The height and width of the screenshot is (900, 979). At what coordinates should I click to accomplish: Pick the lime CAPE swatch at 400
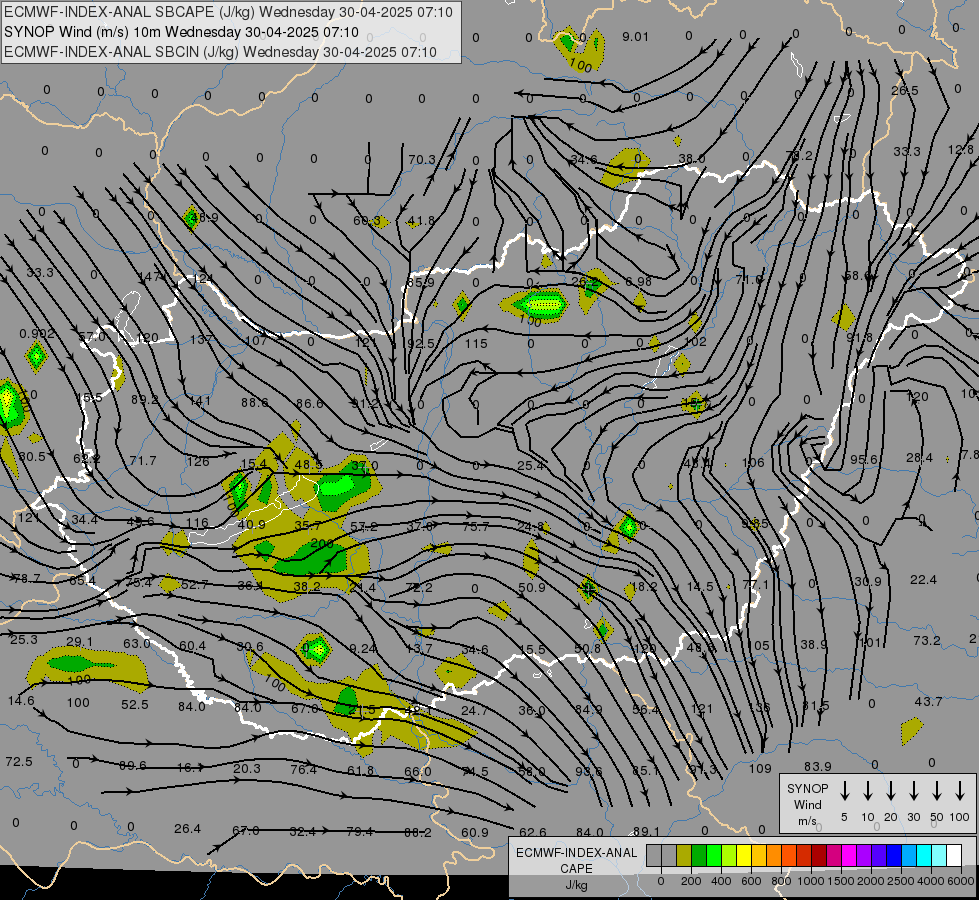tap(729, 855)
